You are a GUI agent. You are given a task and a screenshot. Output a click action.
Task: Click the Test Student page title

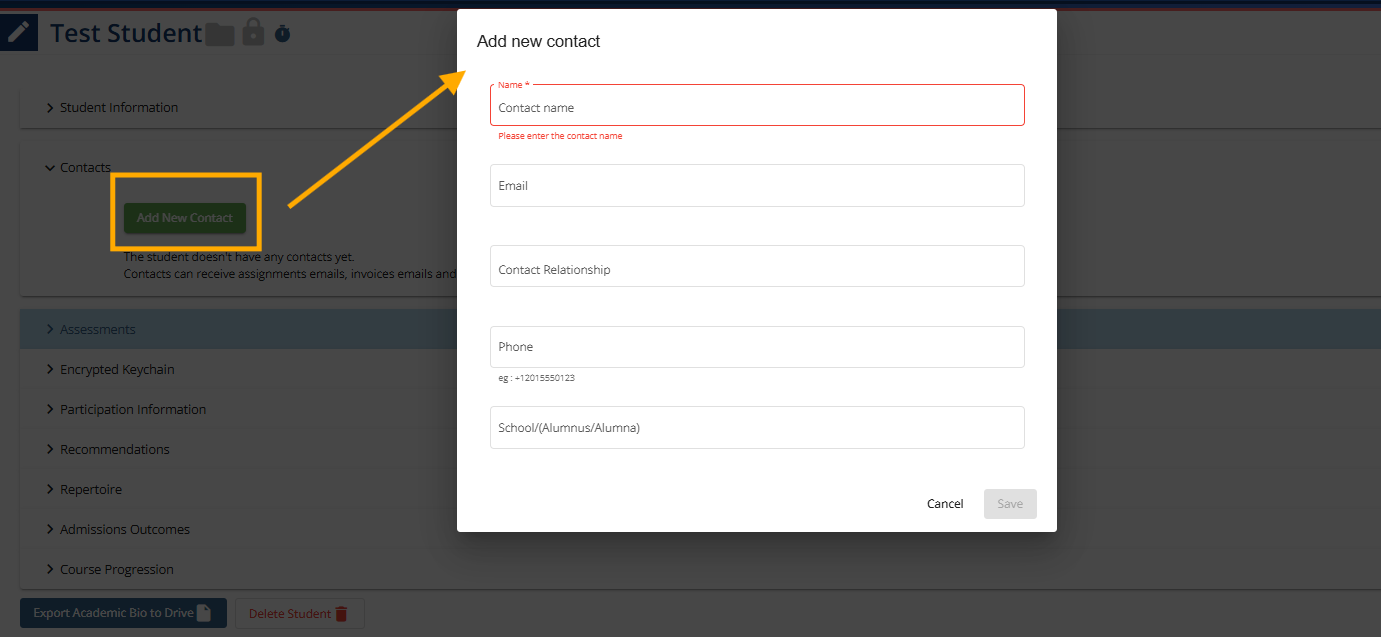point(126,33)
